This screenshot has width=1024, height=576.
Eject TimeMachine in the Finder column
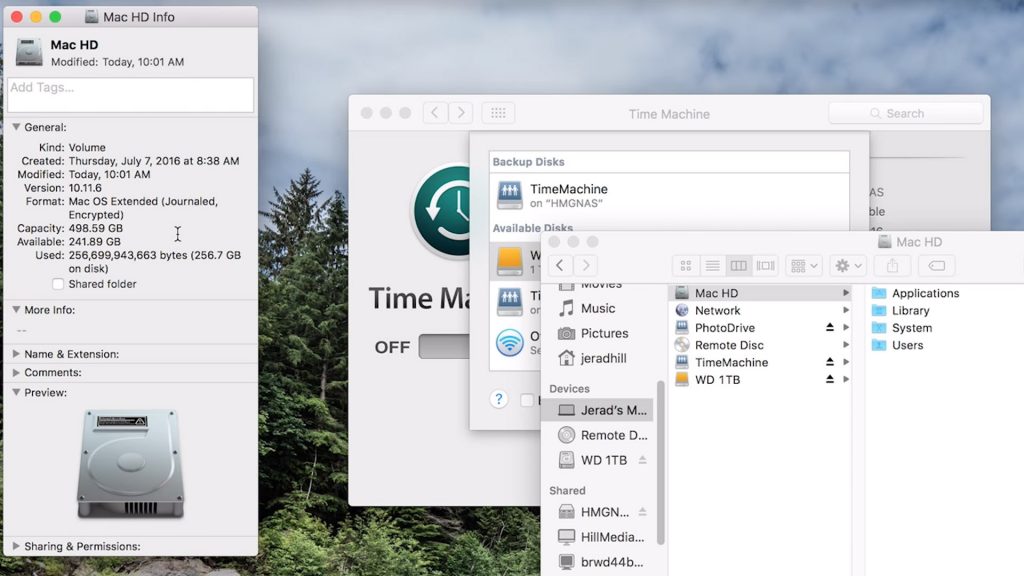coord(829,362)
